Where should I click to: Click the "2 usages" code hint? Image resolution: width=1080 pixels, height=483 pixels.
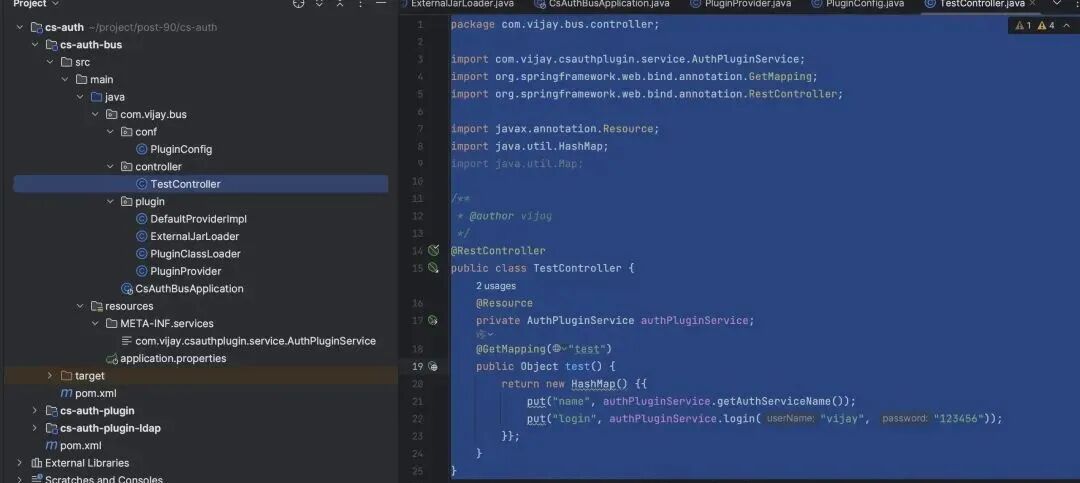point(496,286)
